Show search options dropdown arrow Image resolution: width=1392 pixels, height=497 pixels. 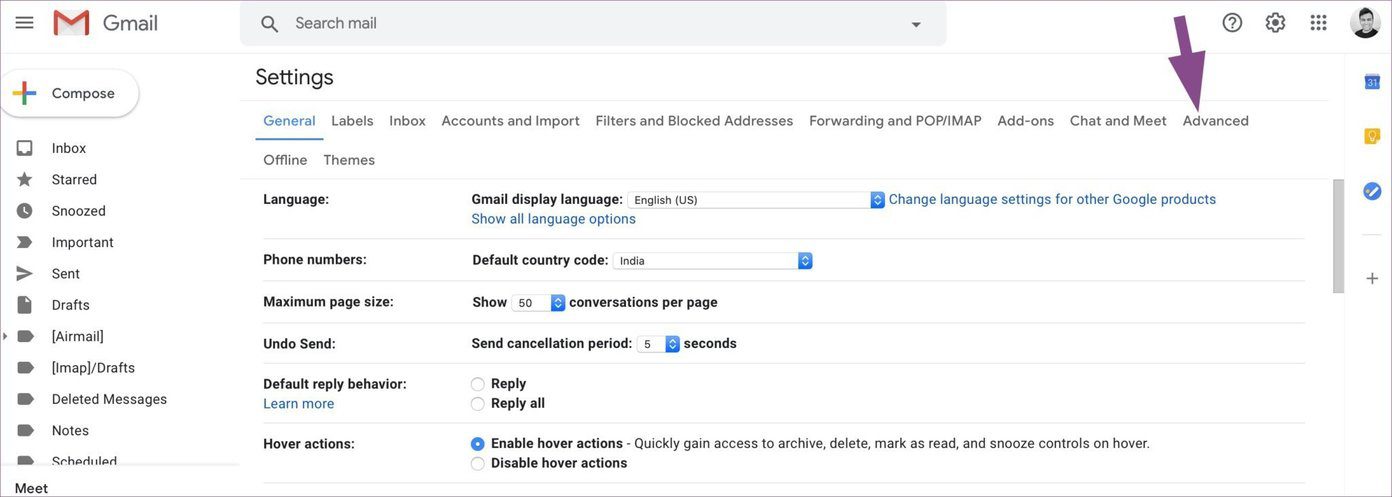click(916, 24)
